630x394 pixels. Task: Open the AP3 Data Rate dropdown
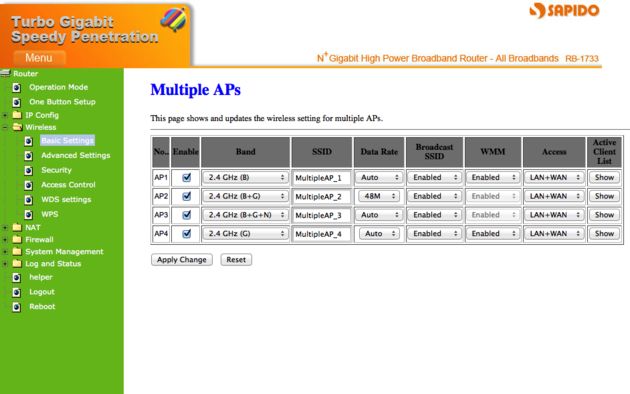(379, 215)
